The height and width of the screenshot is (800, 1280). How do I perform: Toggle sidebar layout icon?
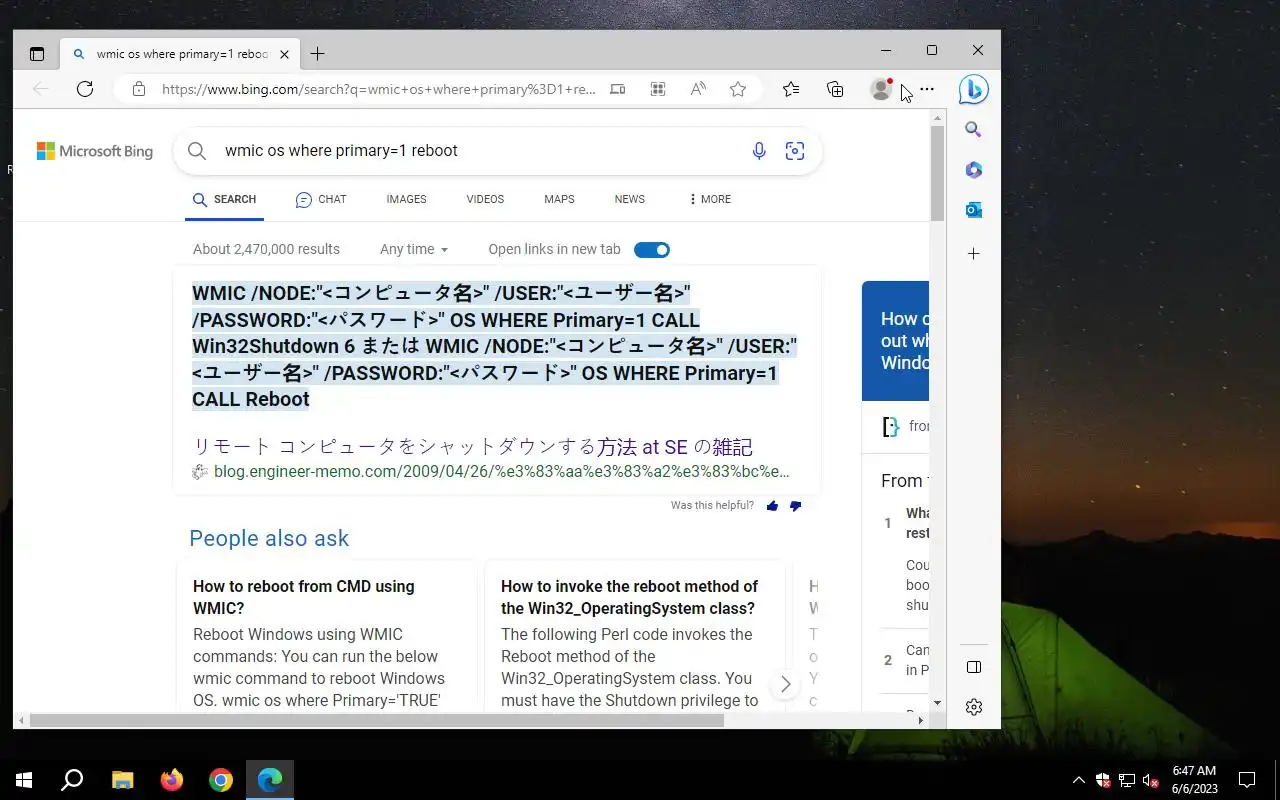coord(974,667)
